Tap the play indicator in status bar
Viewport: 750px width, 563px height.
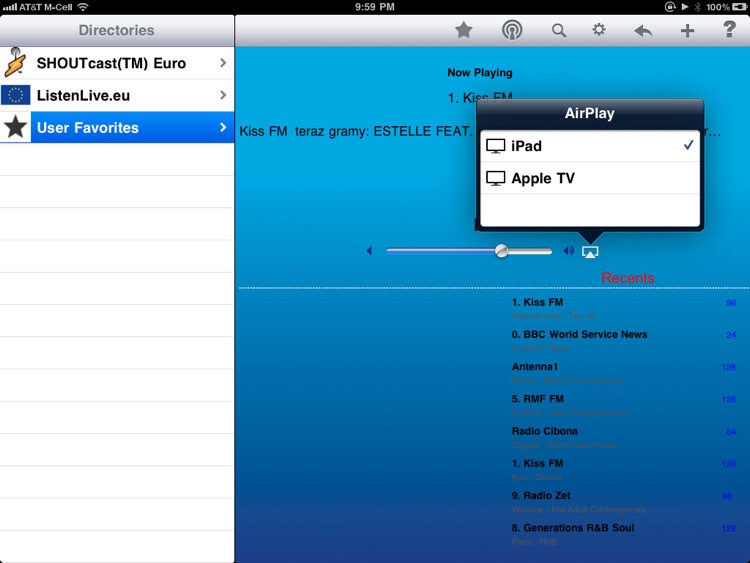[684, 7]
